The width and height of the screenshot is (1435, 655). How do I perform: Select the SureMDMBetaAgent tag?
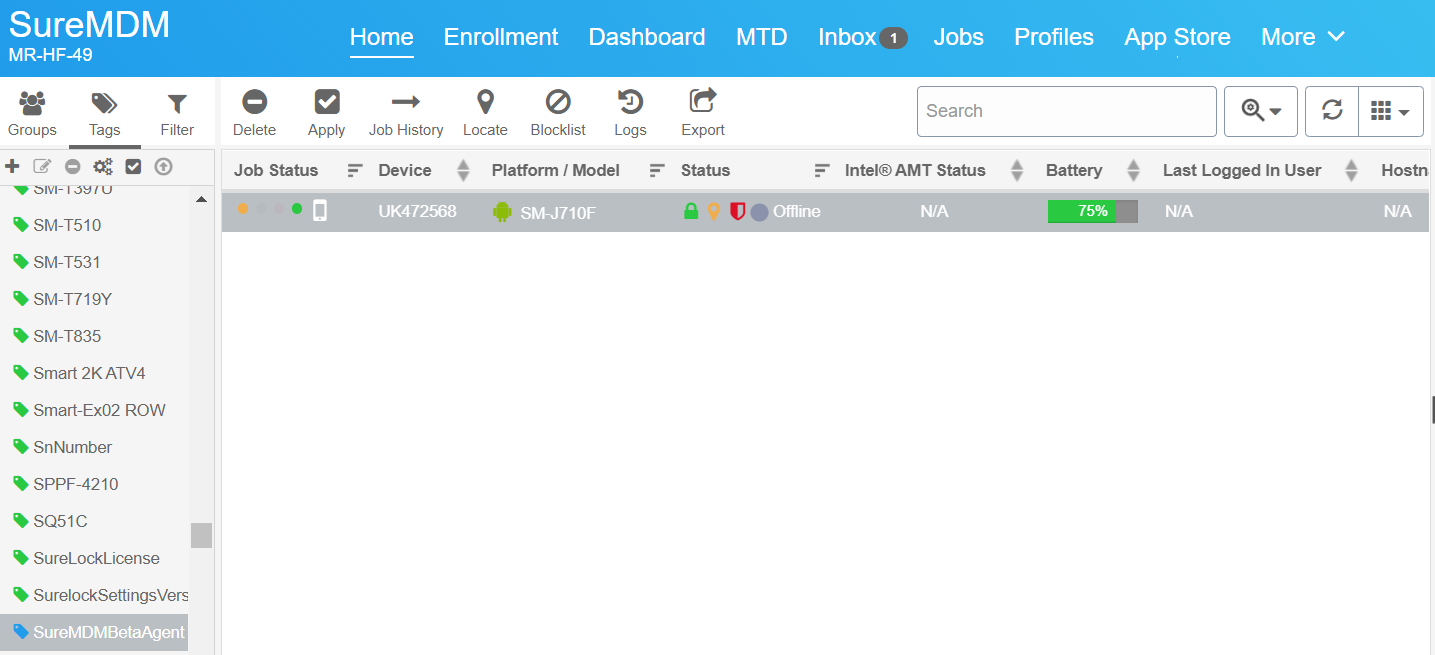96,632
